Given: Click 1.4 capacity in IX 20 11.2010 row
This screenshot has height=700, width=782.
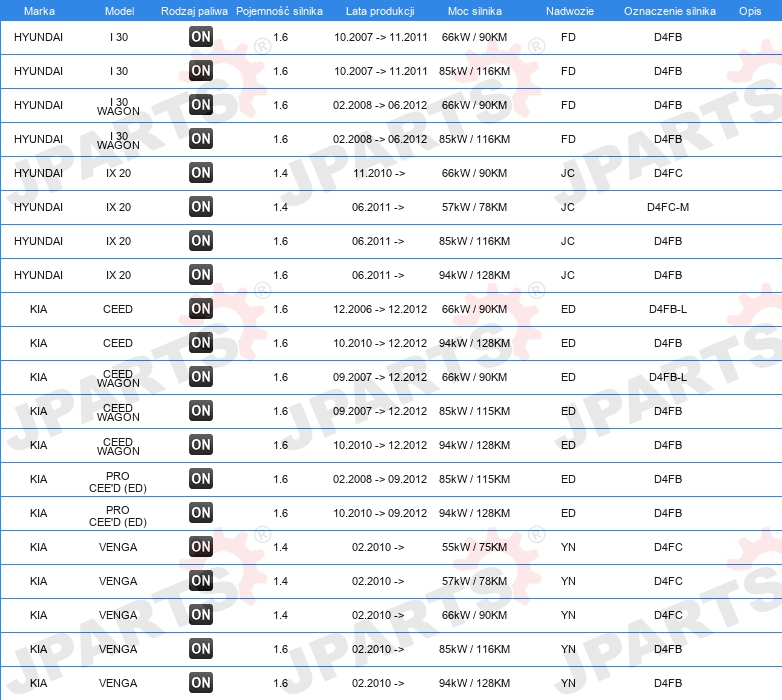Looking at the screenshot, I should (x=280, y=173).
